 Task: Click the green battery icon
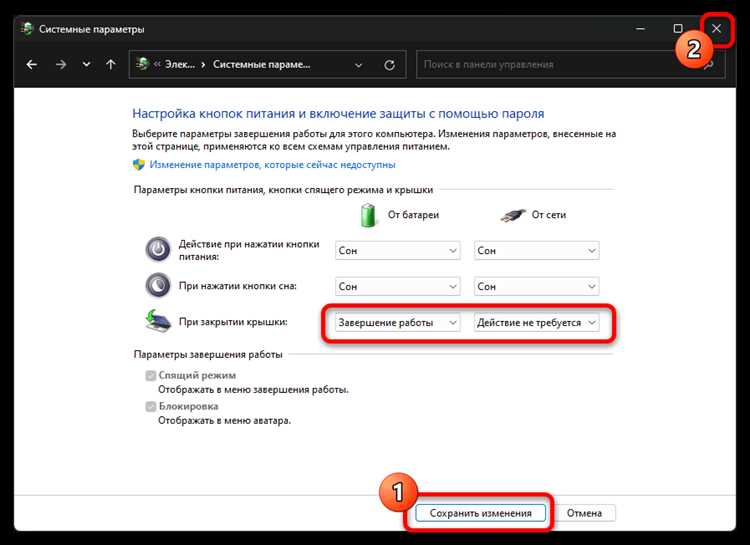(x=368, y=215)
